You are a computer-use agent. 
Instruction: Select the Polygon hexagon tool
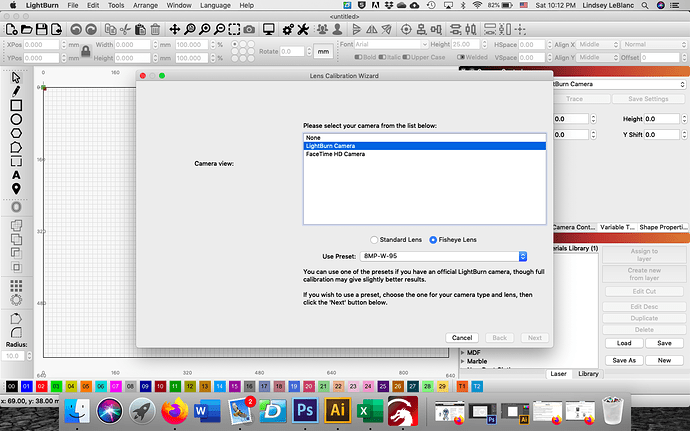[16, 133]
